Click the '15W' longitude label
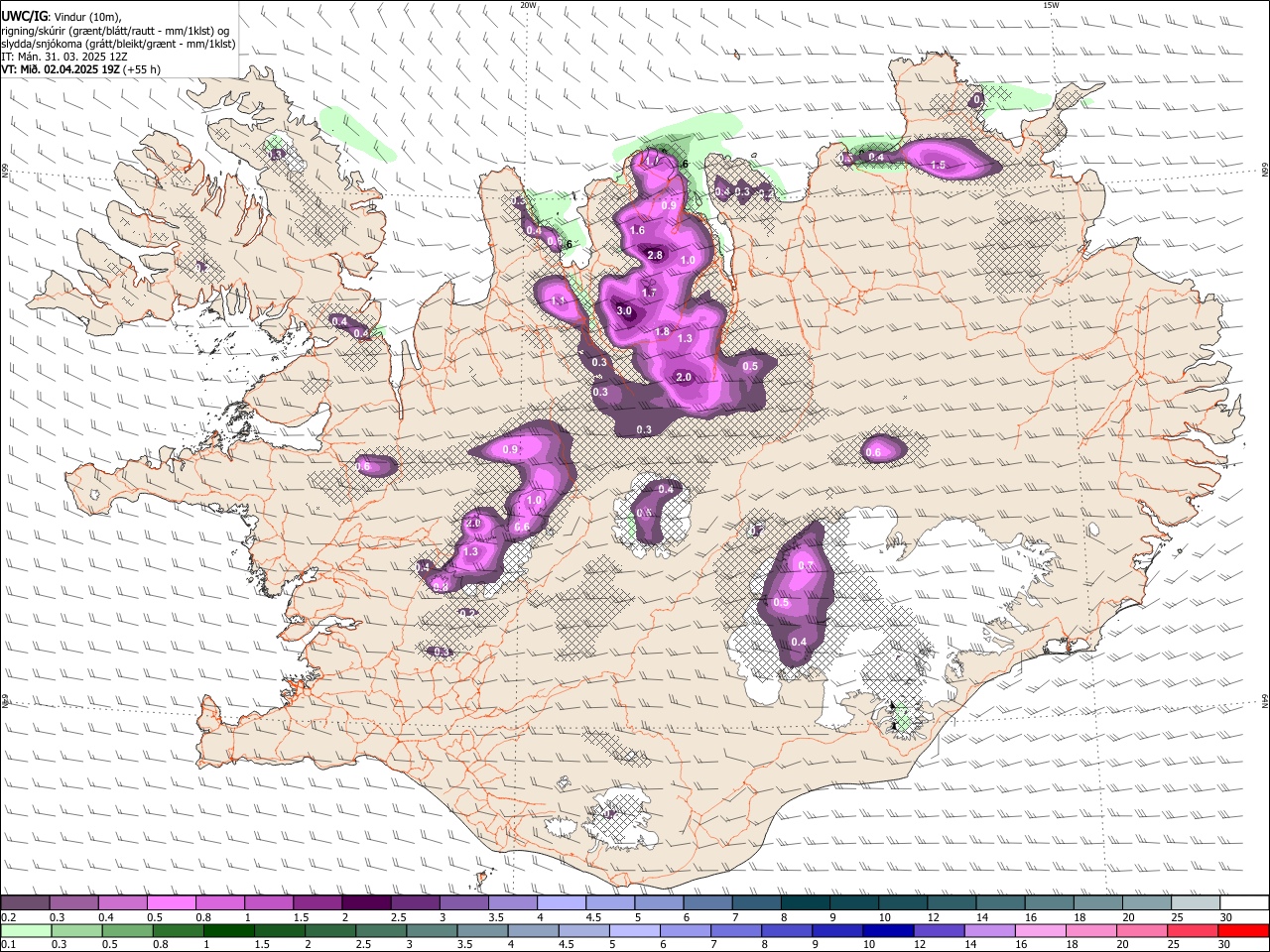 pyautogui.click(x=1051, y=5)
